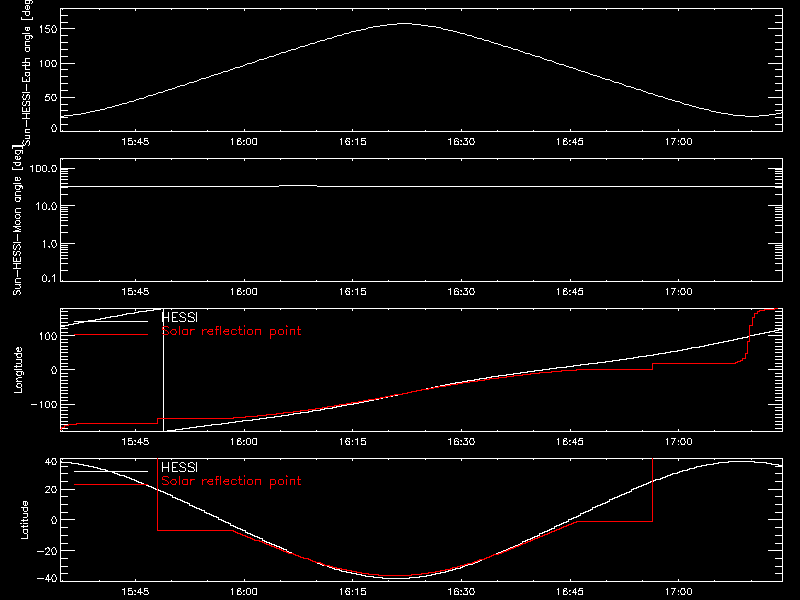Choose 17:00 label under Longitude plot
This screenshot has height=600, width=800.
(679, 442)
